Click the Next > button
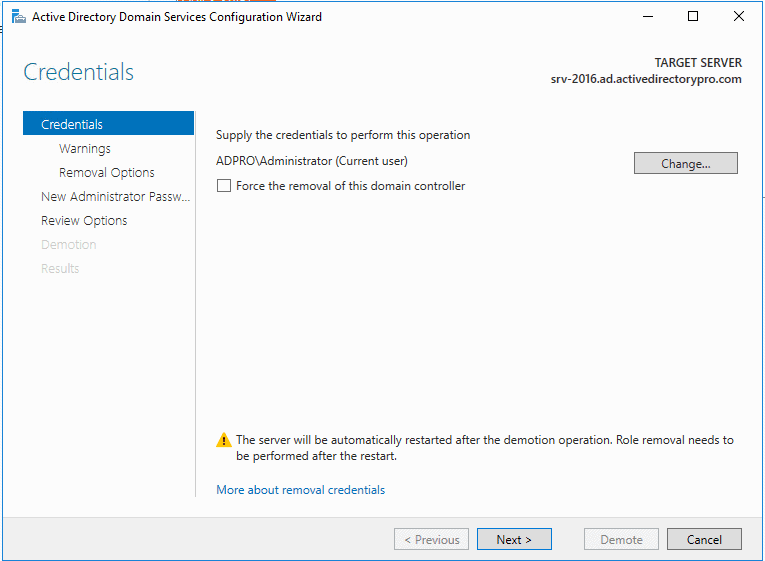 (514, 539)
